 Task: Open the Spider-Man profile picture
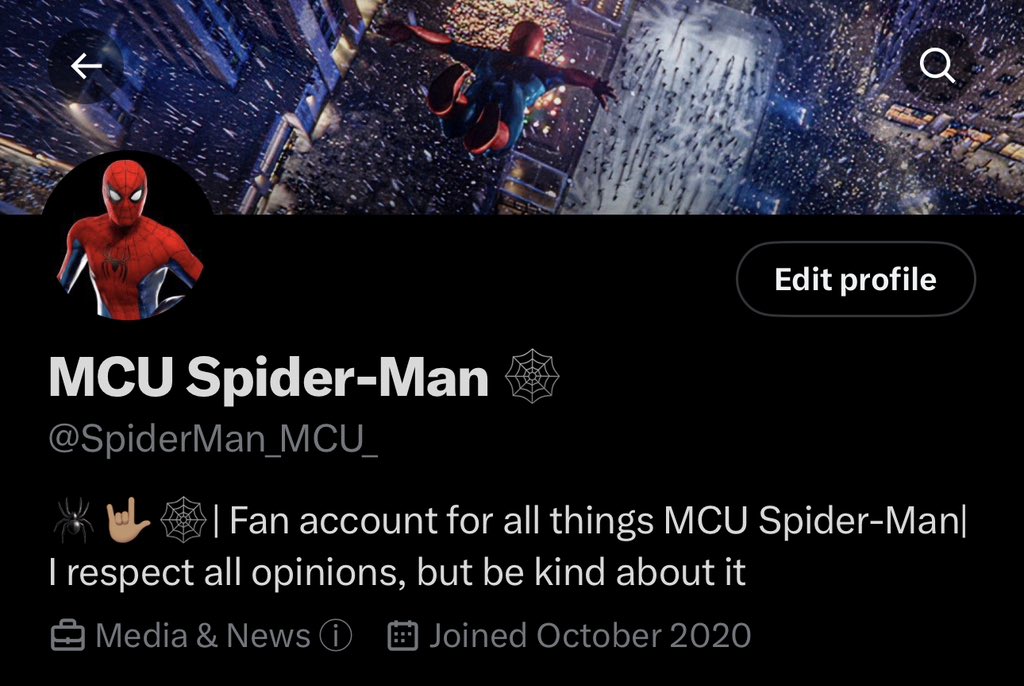pyautogui.click(x=128, y=236)
